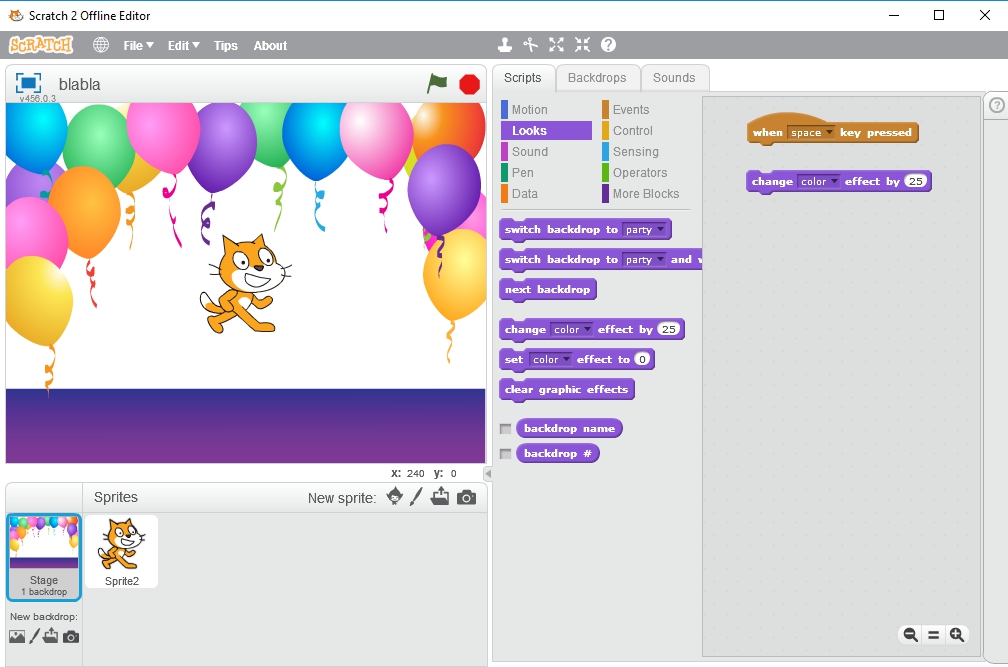
Task: Click the 25 value in scripts area change block
Action: click(x=915, y=181)
